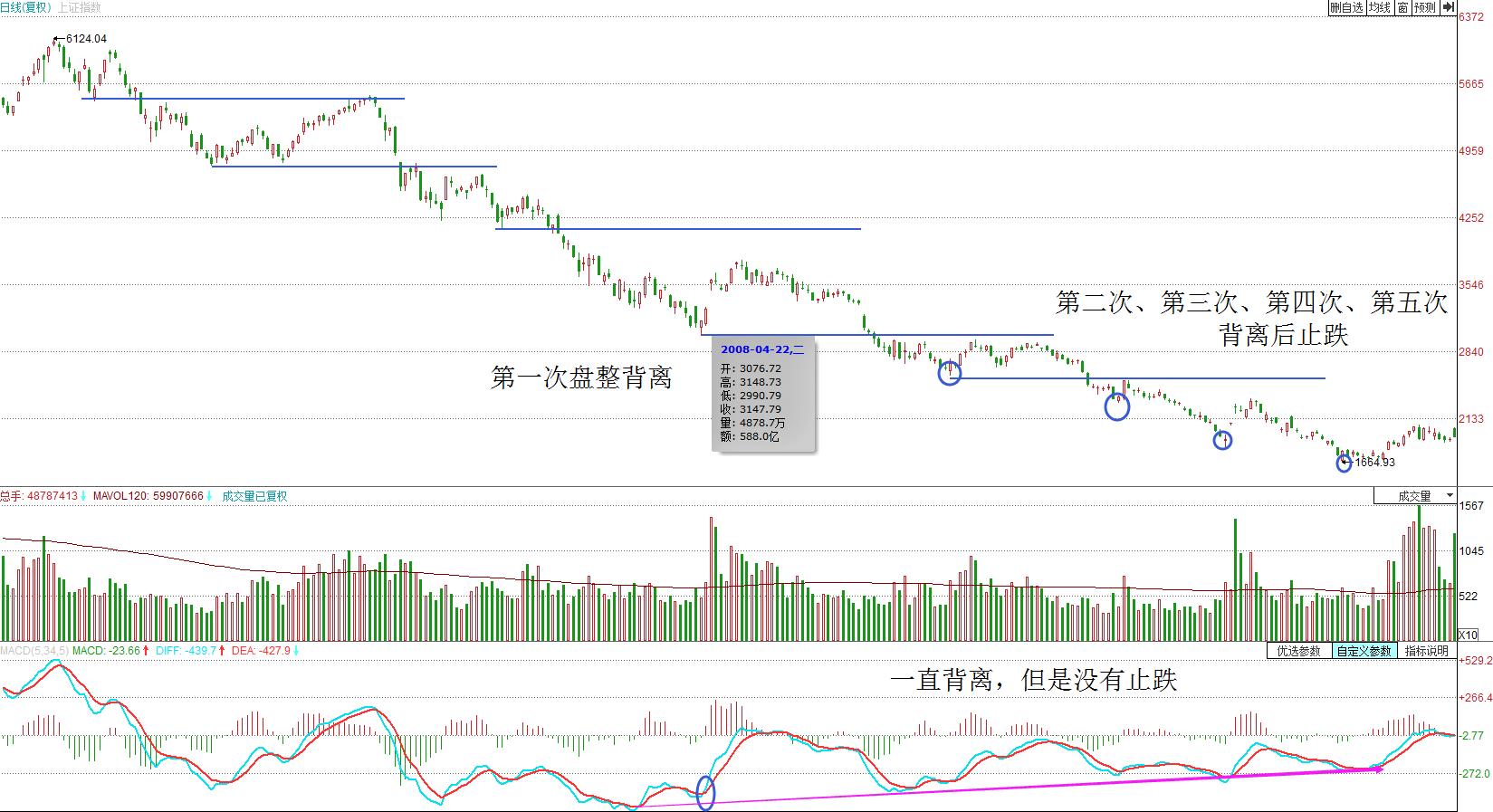The width and height of the screenshot is (1493, 812).
Task: Select the 自定义参数 tab
Action: 1364,651
